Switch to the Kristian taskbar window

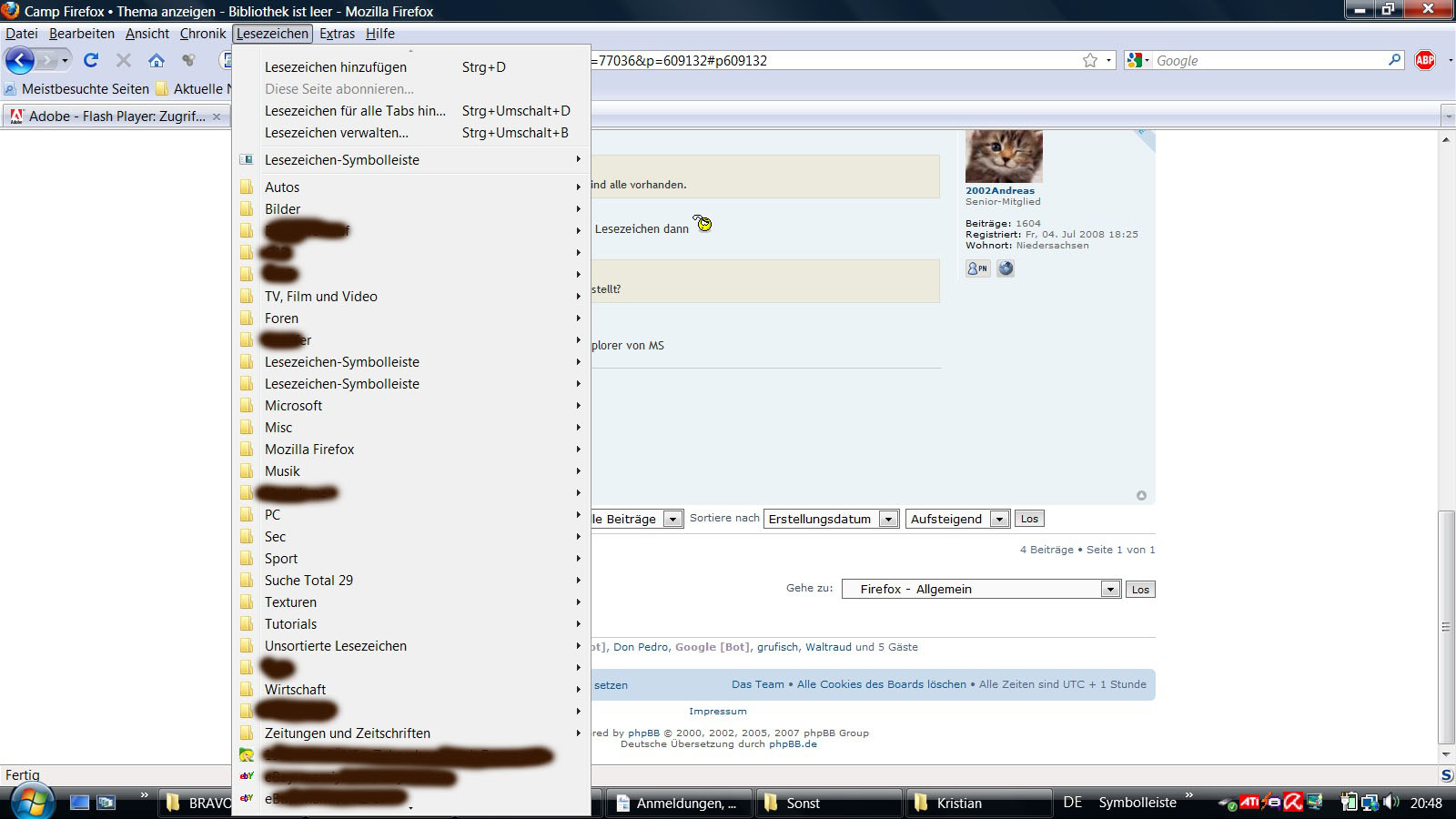pos(979,803)
